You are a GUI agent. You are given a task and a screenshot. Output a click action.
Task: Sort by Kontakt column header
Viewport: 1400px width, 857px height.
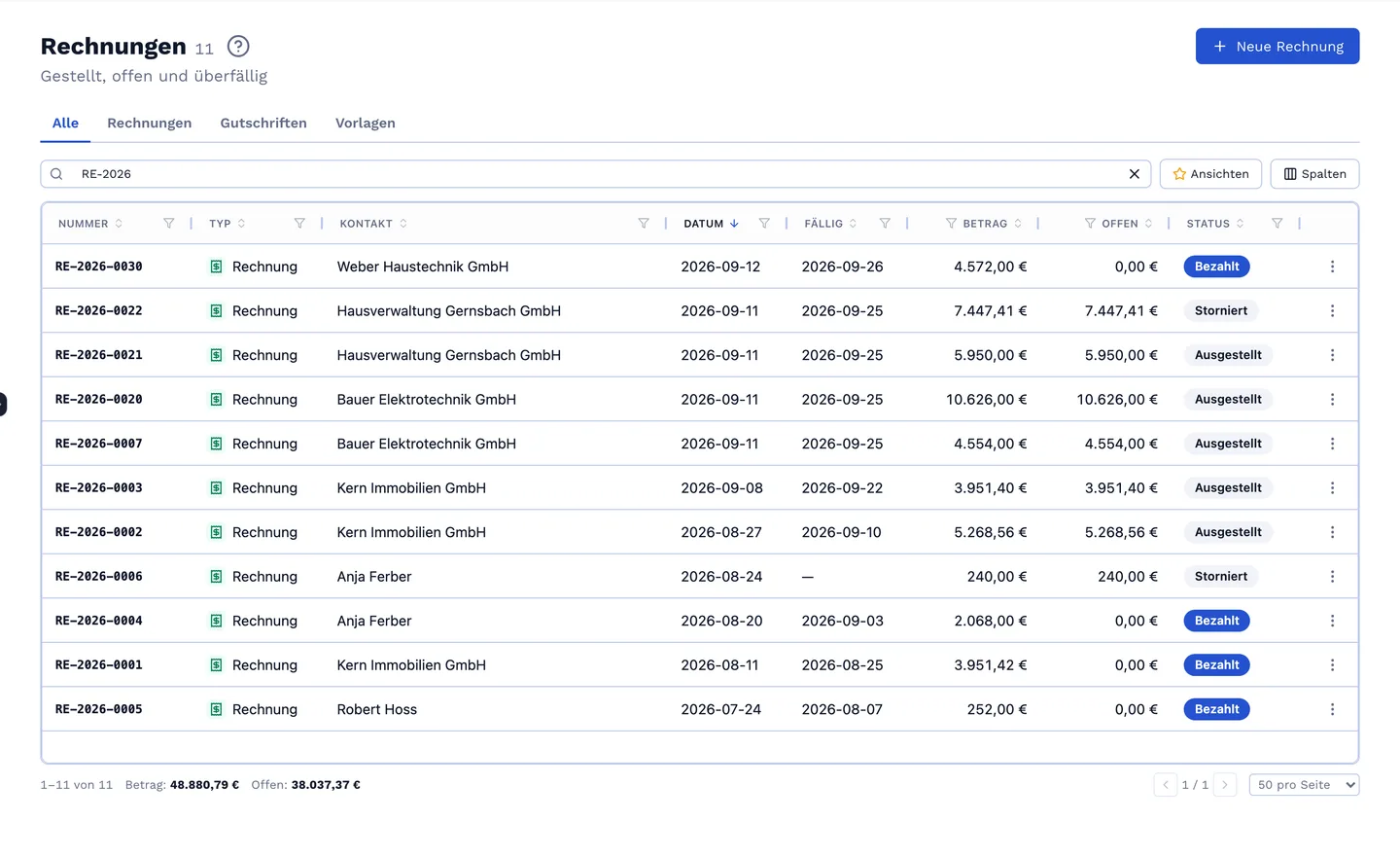pos(373,224)
